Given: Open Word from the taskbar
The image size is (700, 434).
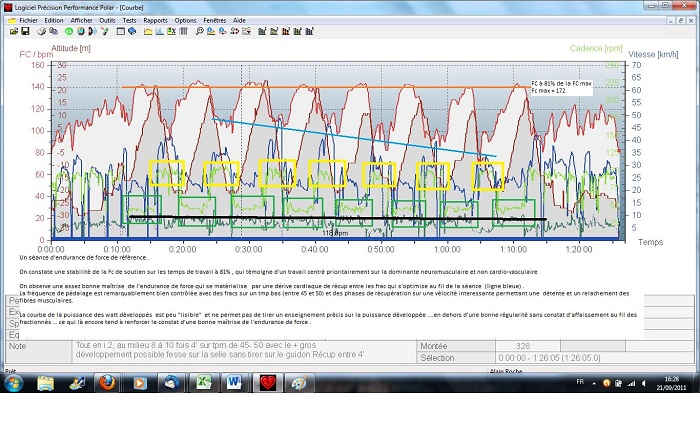Looking at the screenshot, I should pyautogui.click(x=234, y=383).
